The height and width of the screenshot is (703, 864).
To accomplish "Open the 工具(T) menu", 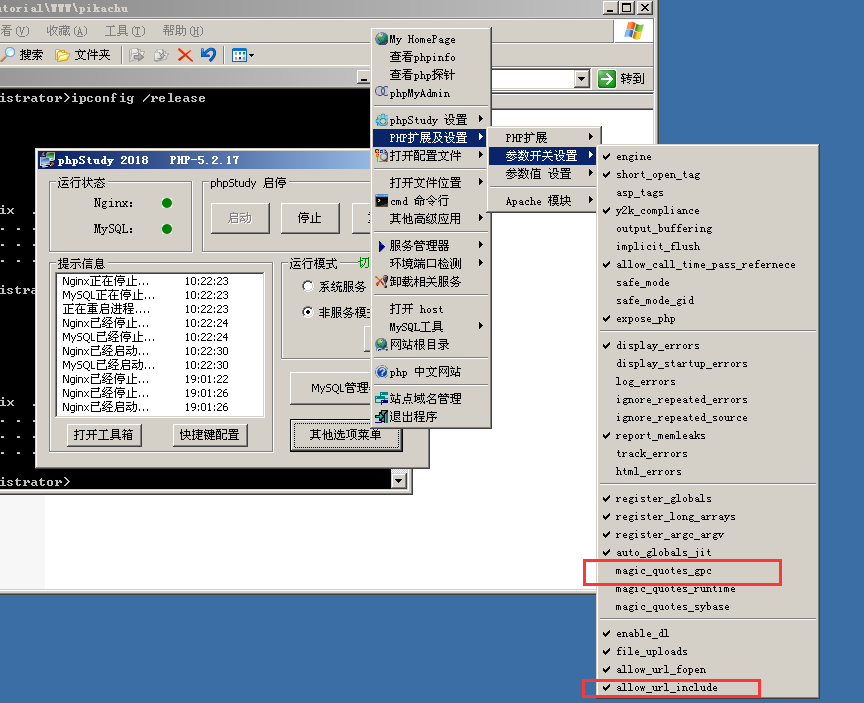I will (124, 31).
